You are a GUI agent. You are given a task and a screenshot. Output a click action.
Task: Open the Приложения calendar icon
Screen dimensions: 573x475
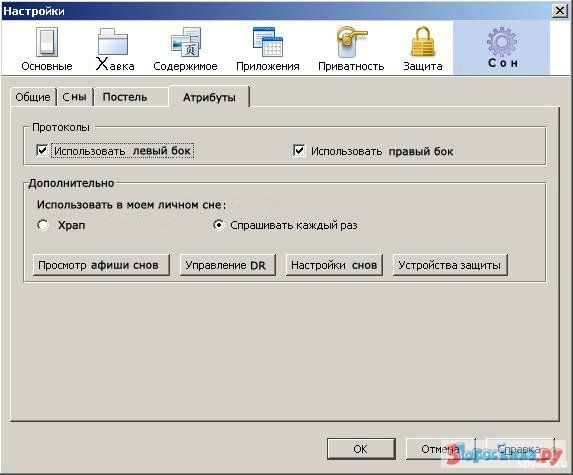tap(268, 42)
